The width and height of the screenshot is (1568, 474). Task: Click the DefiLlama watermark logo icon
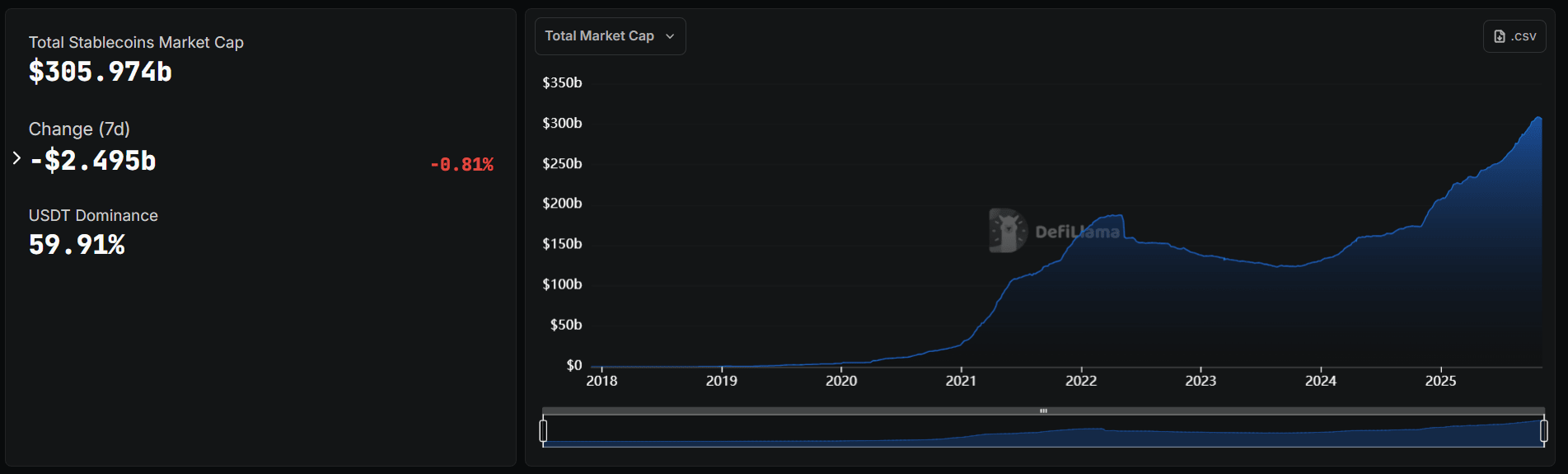pos(1007,230)
